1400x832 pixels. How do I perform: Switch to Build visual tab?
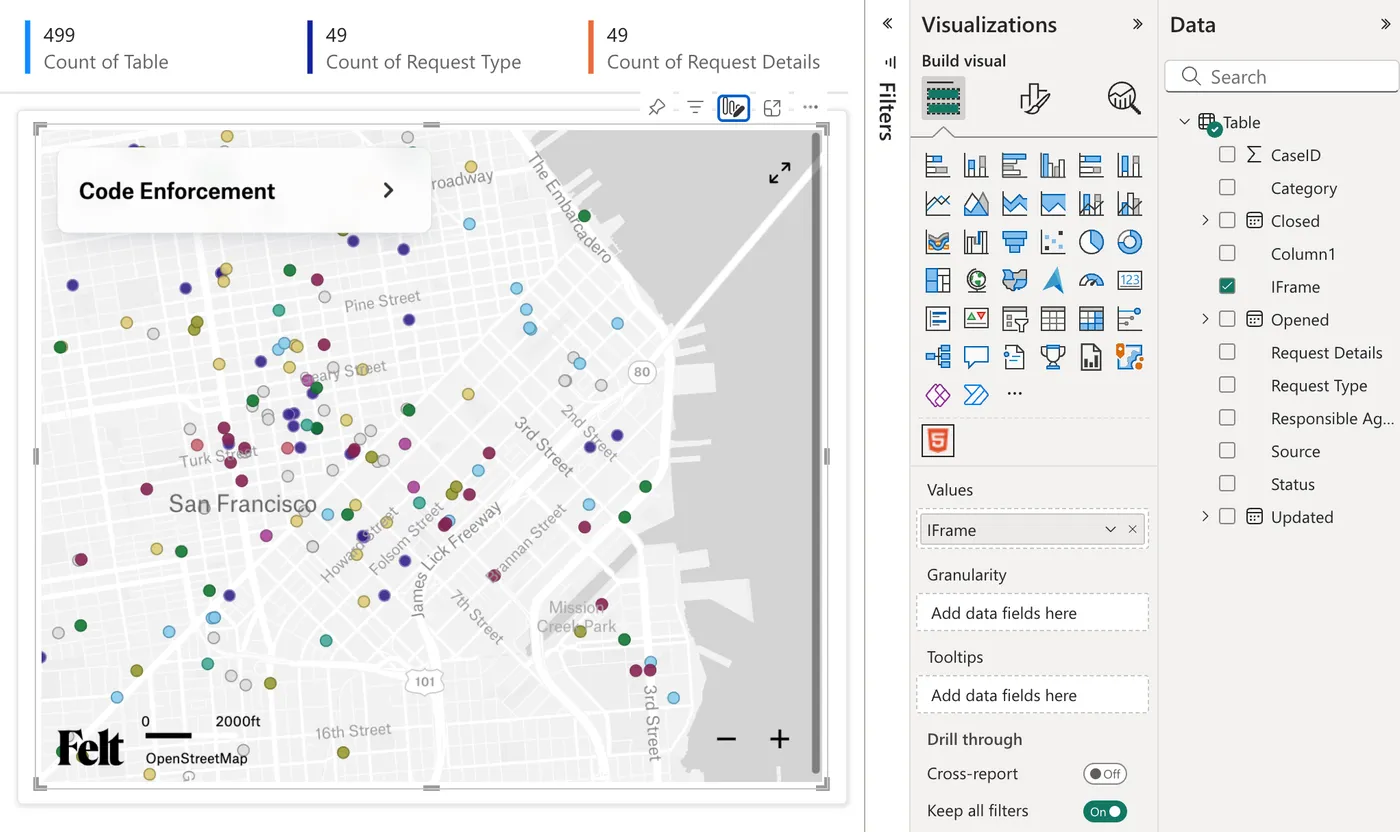tap(943, 98)
